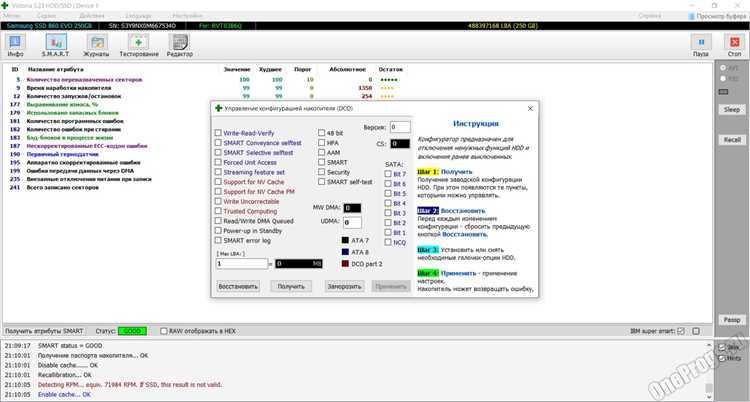Click the log panel vertical scrollbar
Screen dimensions: 750x402
tap(709, 368)
